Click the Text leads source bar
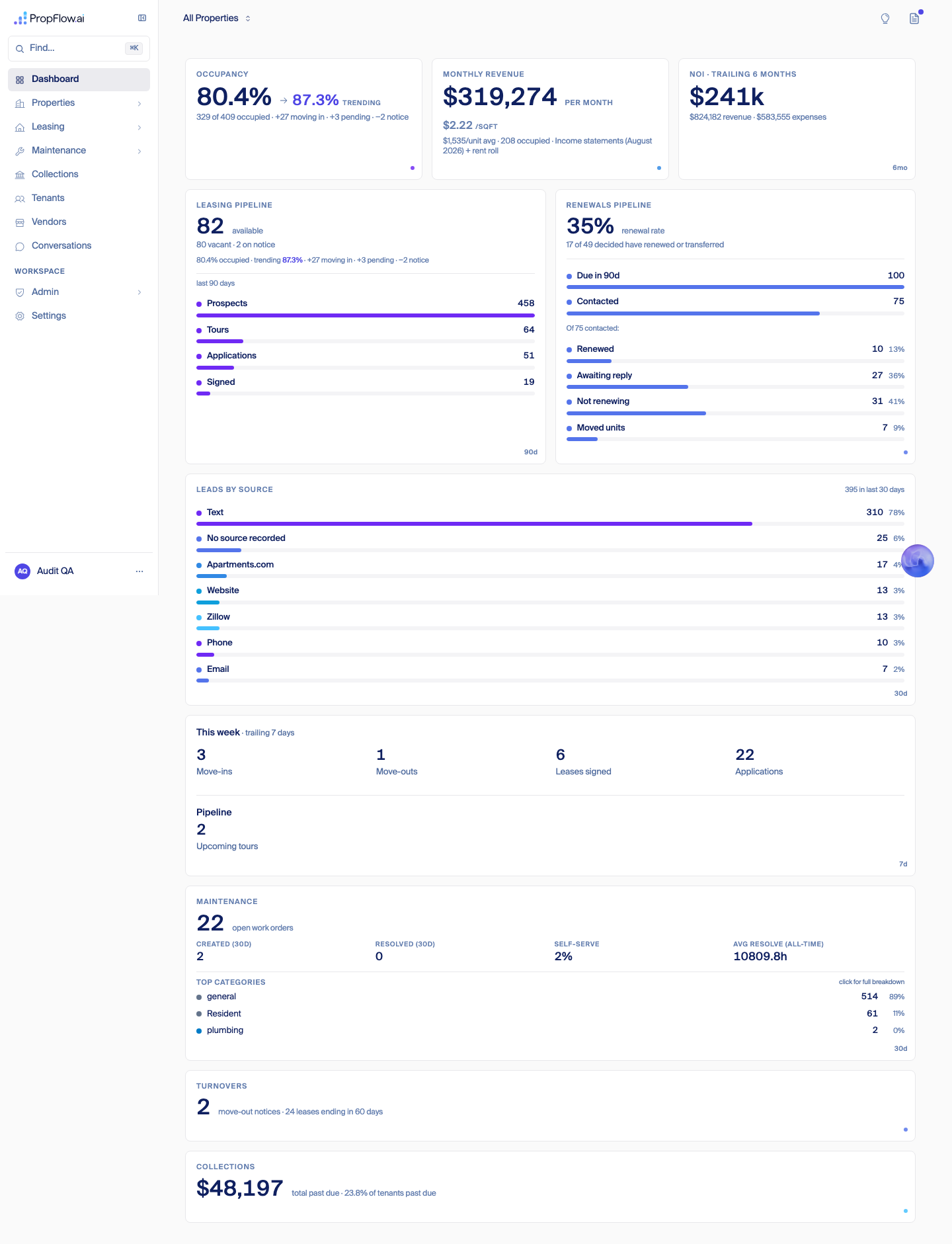Screen dimensions: 952x1244 [x=550, y=524]
